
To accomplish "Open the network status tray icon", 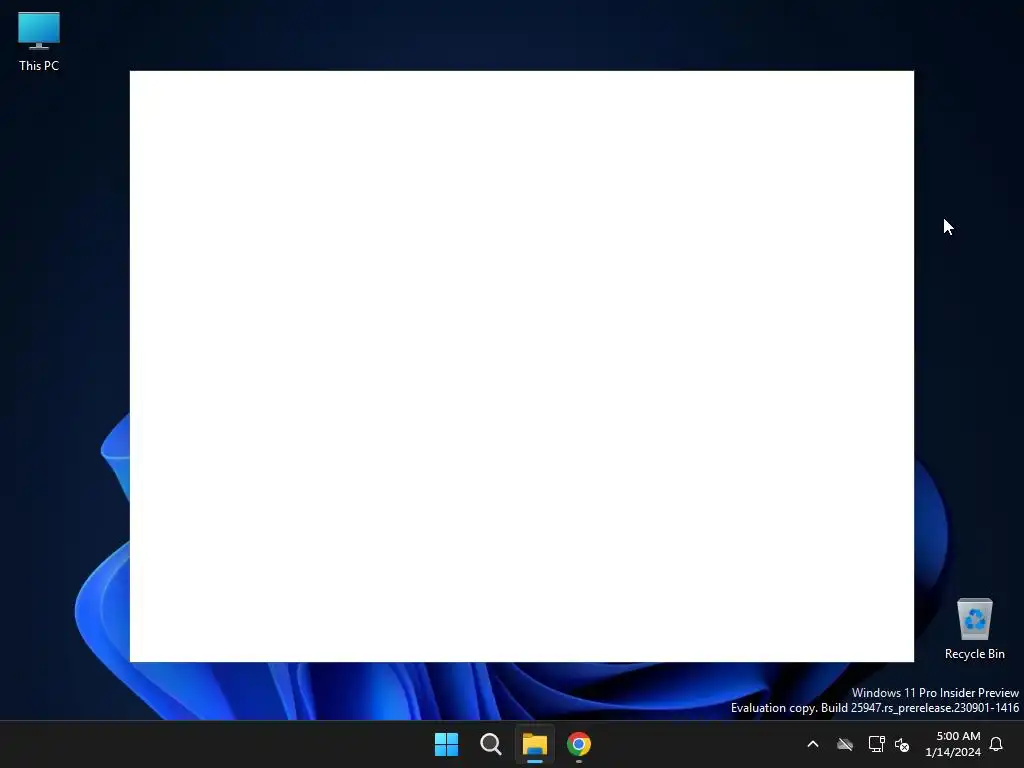I will pyautogui.click(x=876, y=744).
